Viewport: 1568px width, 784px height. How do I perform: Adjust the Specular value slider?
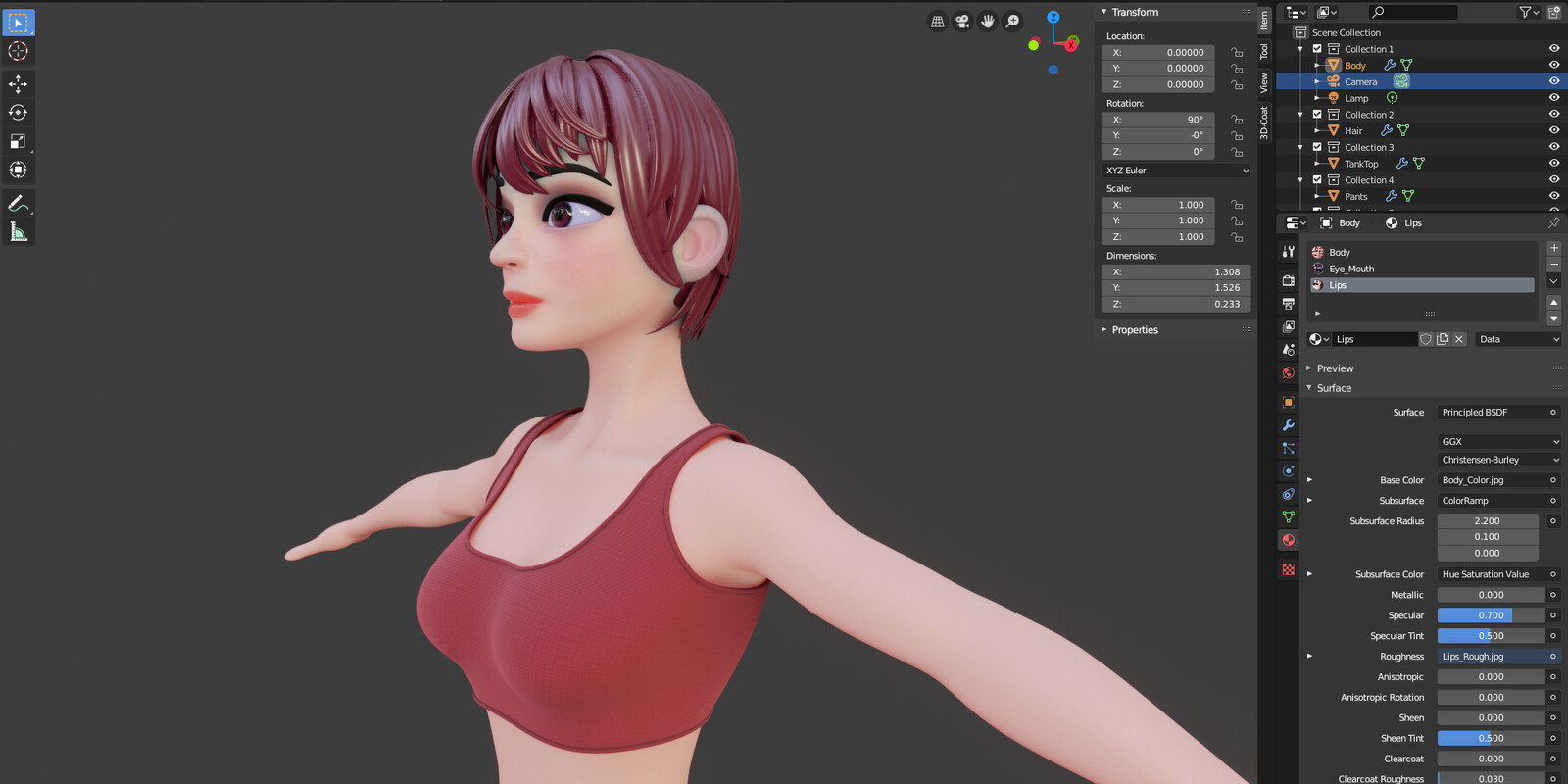(1491, 615)
